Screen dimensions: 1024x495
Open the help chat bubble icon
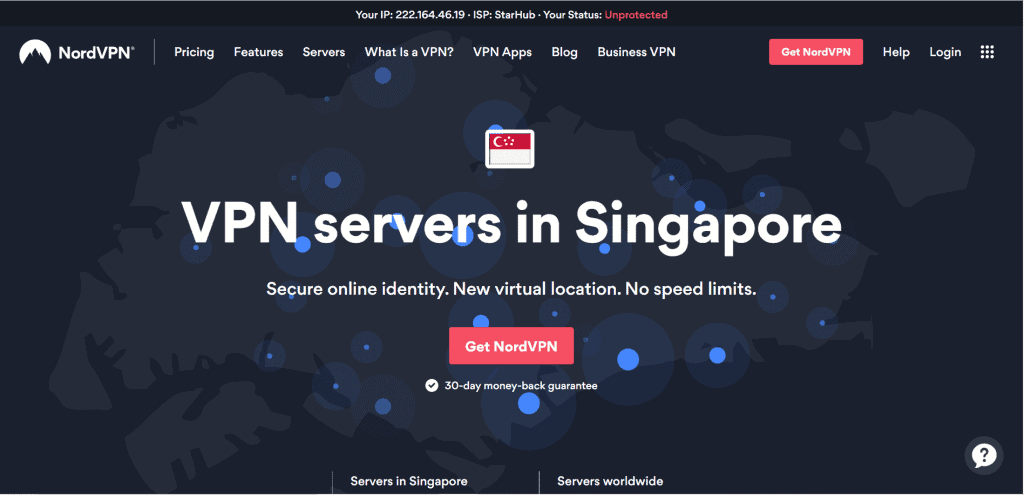(984, 455)
